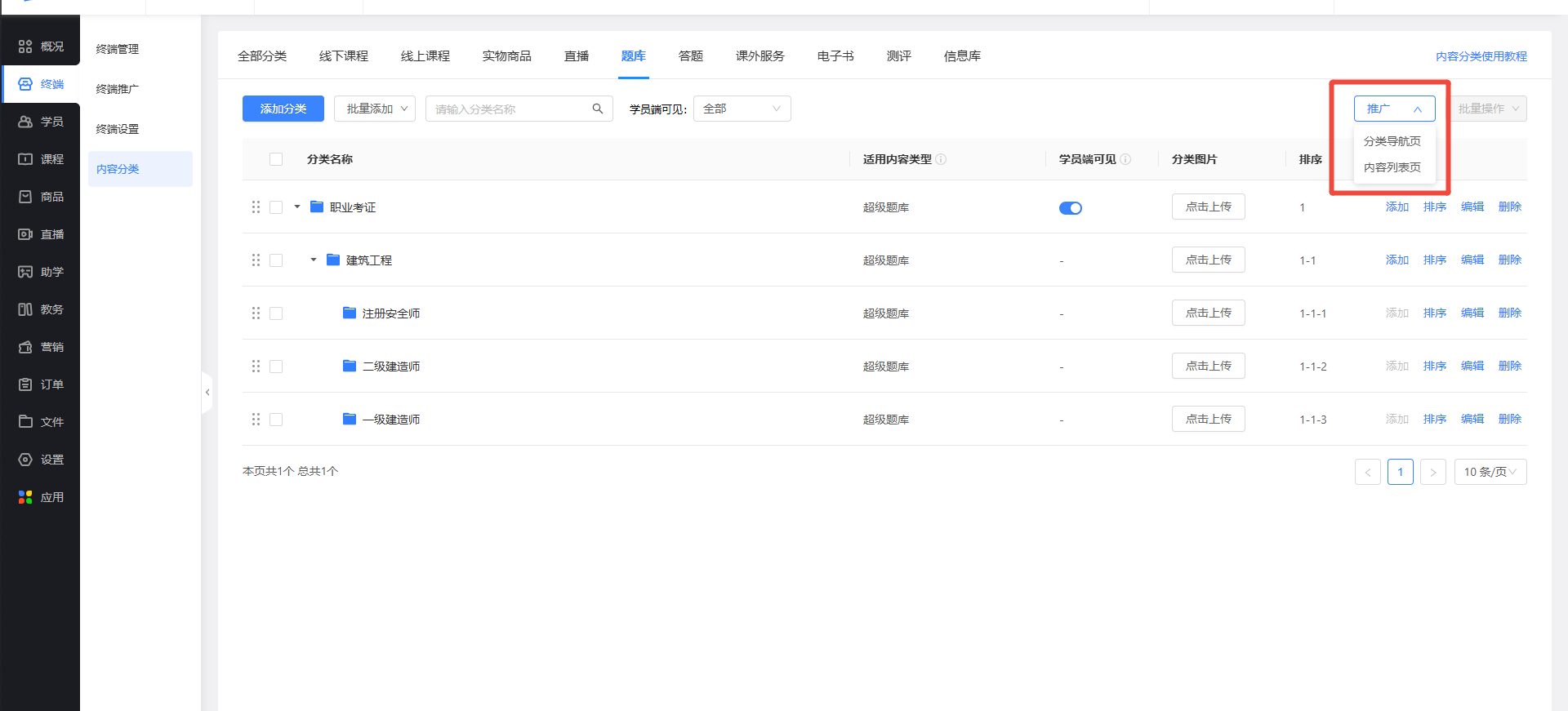1568x711 pixels.
Task: Click the 应用 apps colorful icon
Action: (25, 497)
